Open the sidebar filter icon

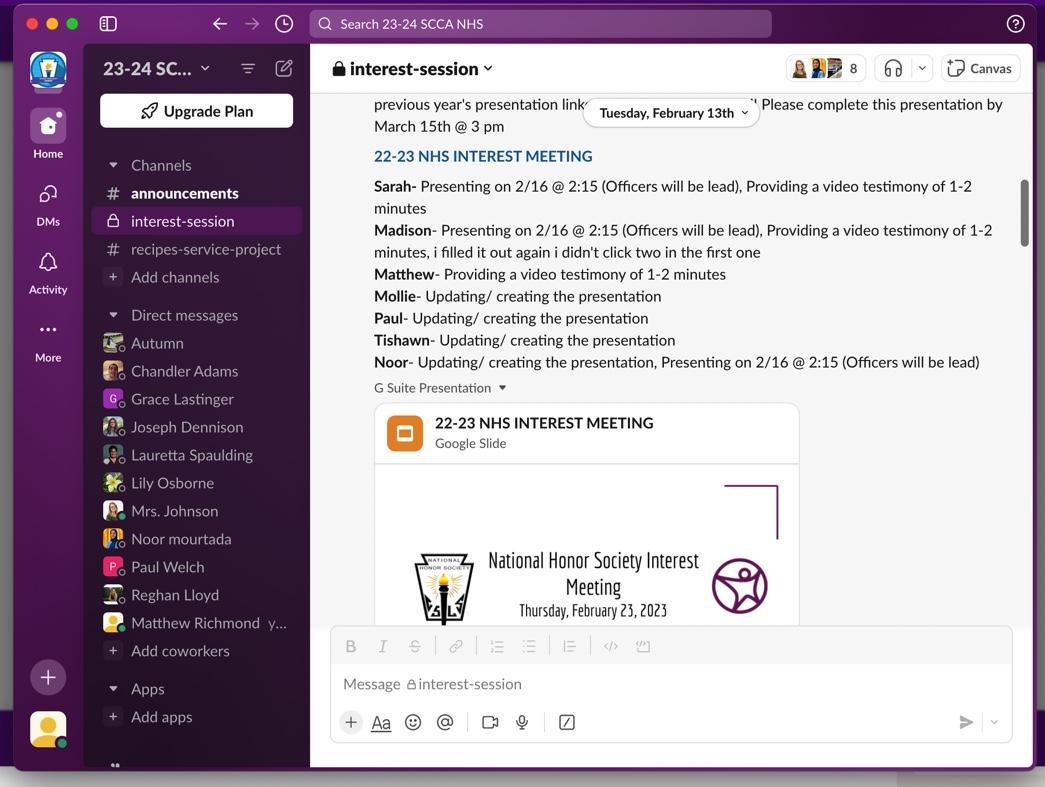click(x=248, y=69)
